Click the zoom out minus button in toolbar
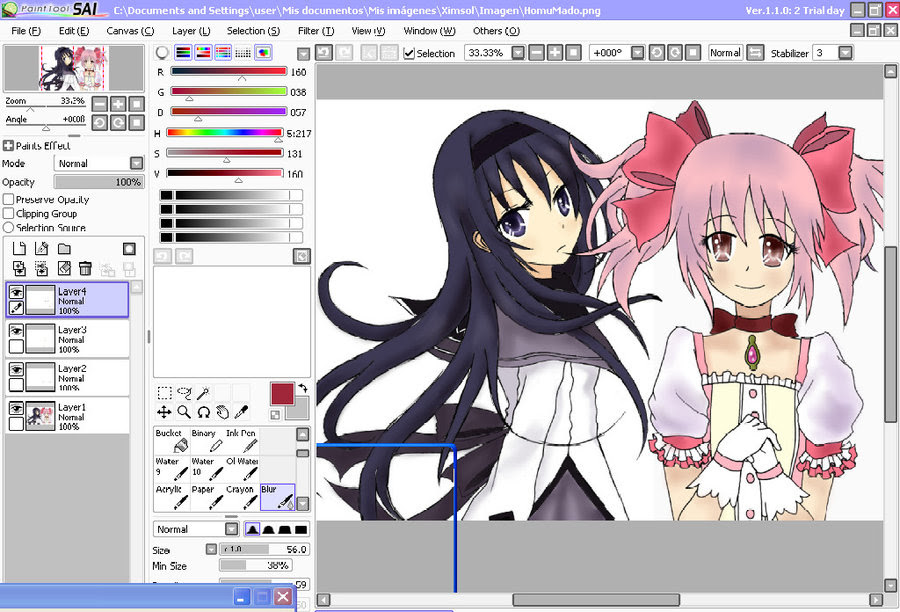900x612 pixels. (x=536, y=53)
